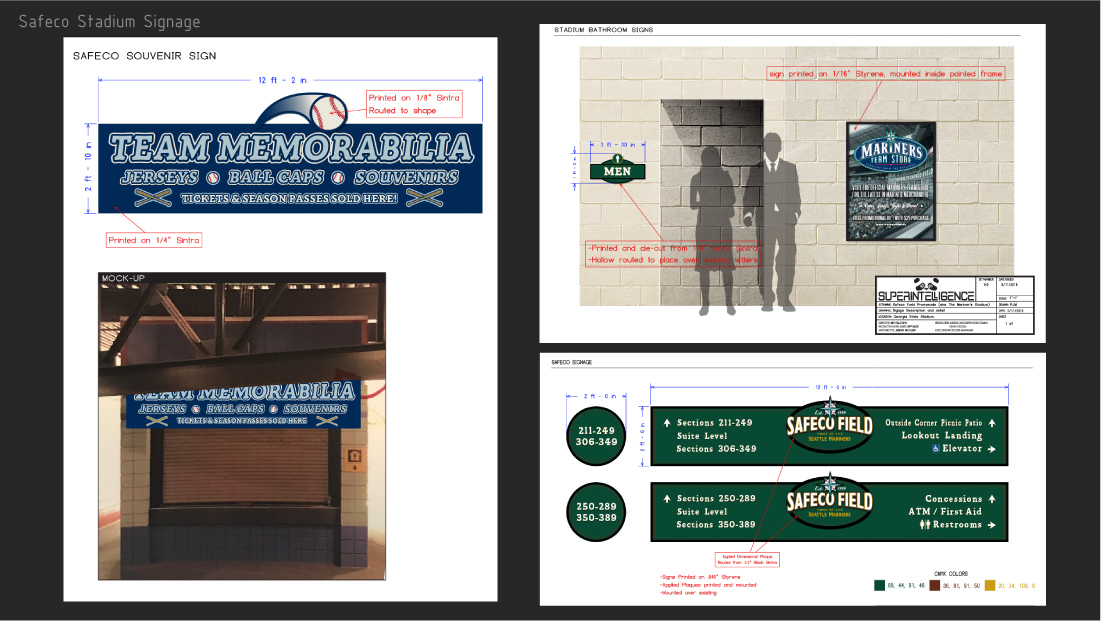Image resolution: width=1101 pixels, height=621 pixels.
Task: Click Suite Level under Sections 250-289
Action: [702, 511]
